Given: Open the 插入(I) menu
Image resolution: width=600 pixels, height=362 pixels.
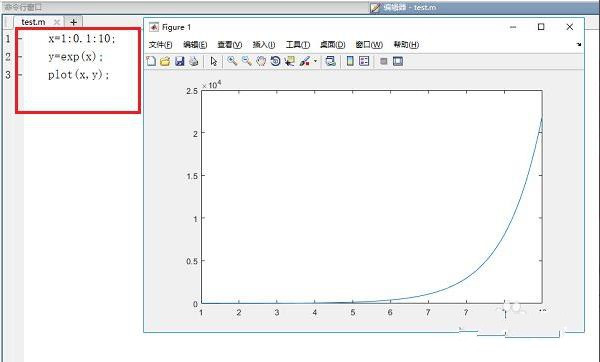Looking at the screenshot, I should (x=264, y=45).
